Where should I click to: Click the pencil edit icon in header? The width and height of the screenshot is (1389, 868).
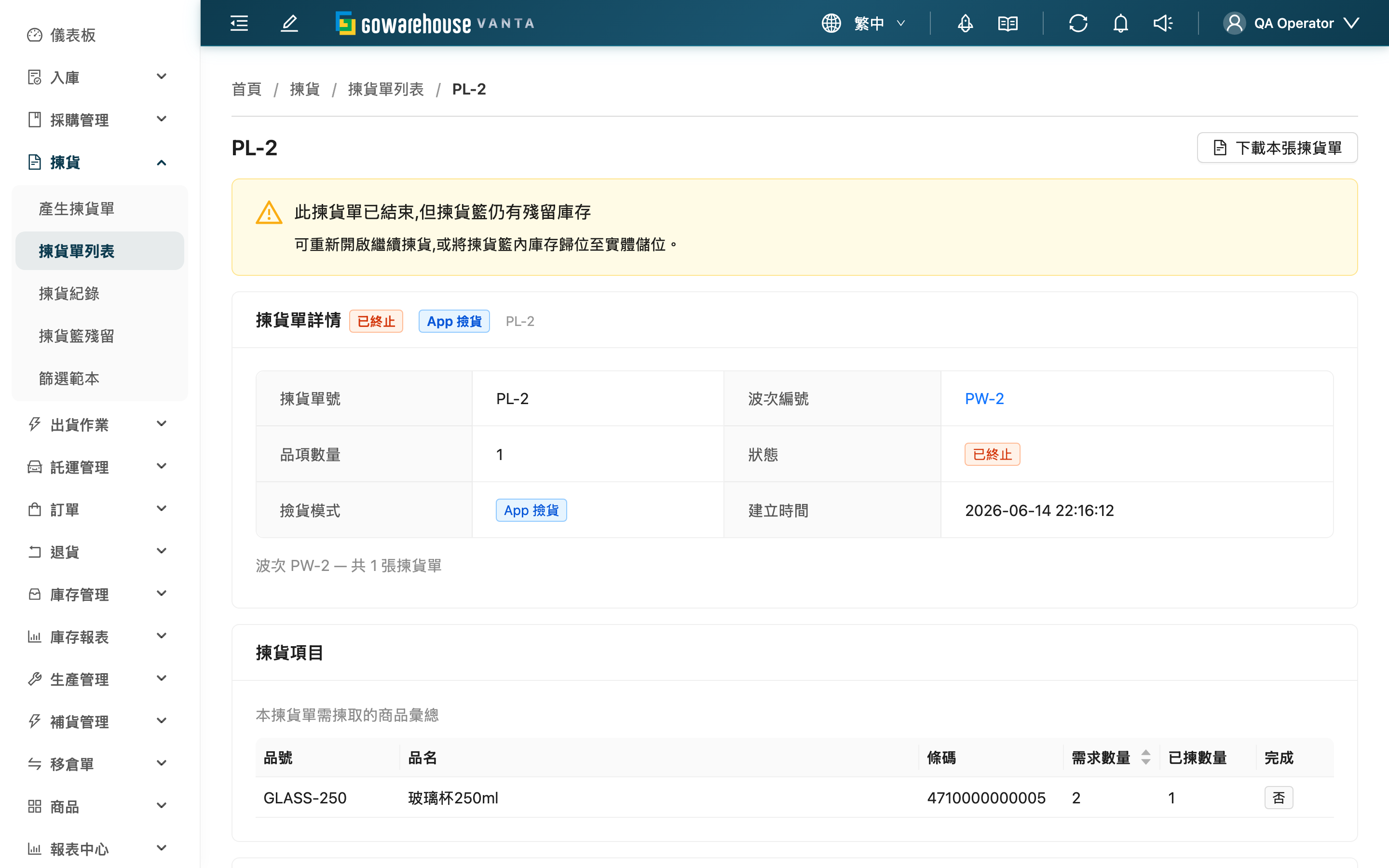[289, 24]
